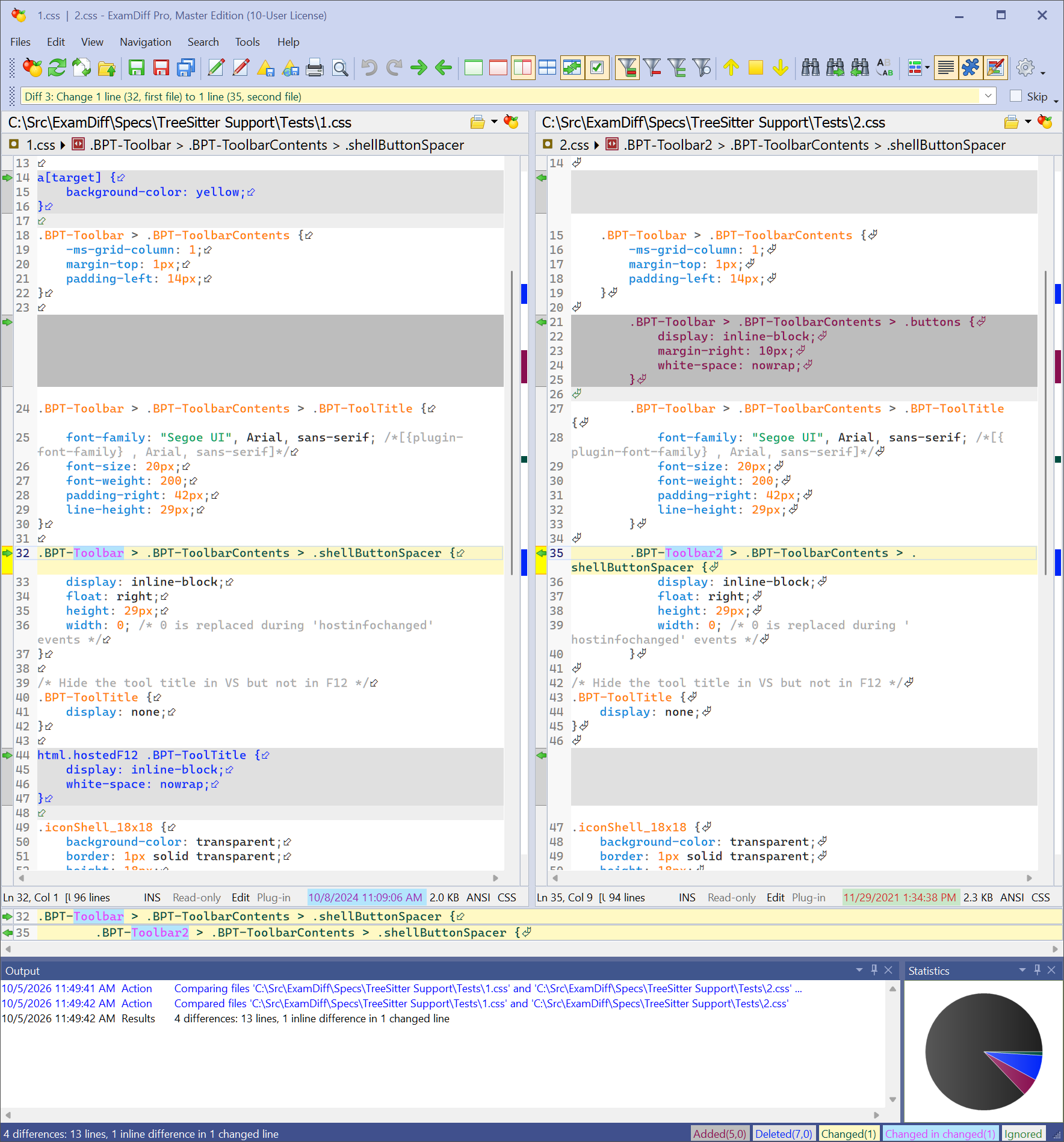Image resolution: width=1064 pixels, height=1142 pixels.
Task: Click Find Next binoculars with right arrow
Action: 835,67
